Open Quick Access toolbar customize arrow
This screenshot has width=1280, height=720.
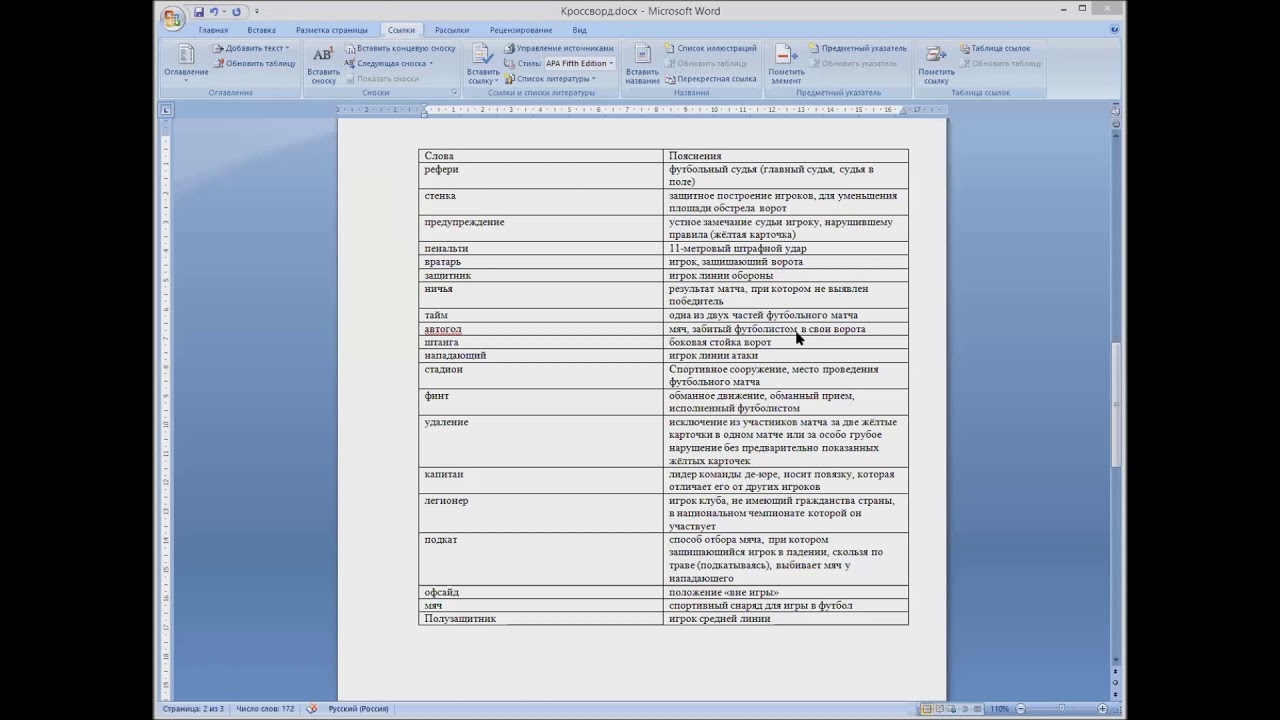257,12
